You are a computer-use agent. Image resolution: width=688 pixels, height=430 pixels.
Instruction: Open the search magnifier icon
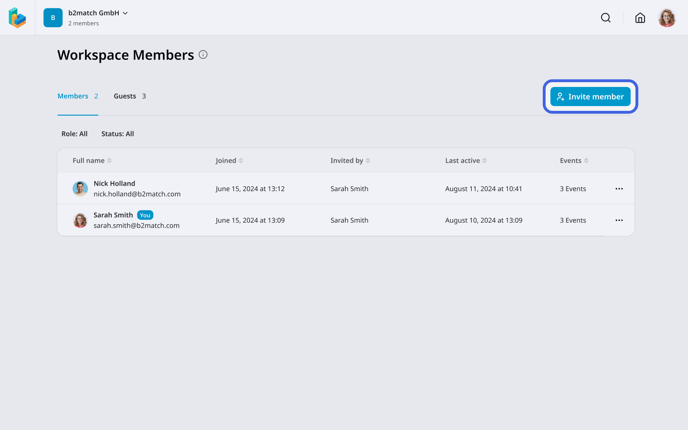(605, 18)
